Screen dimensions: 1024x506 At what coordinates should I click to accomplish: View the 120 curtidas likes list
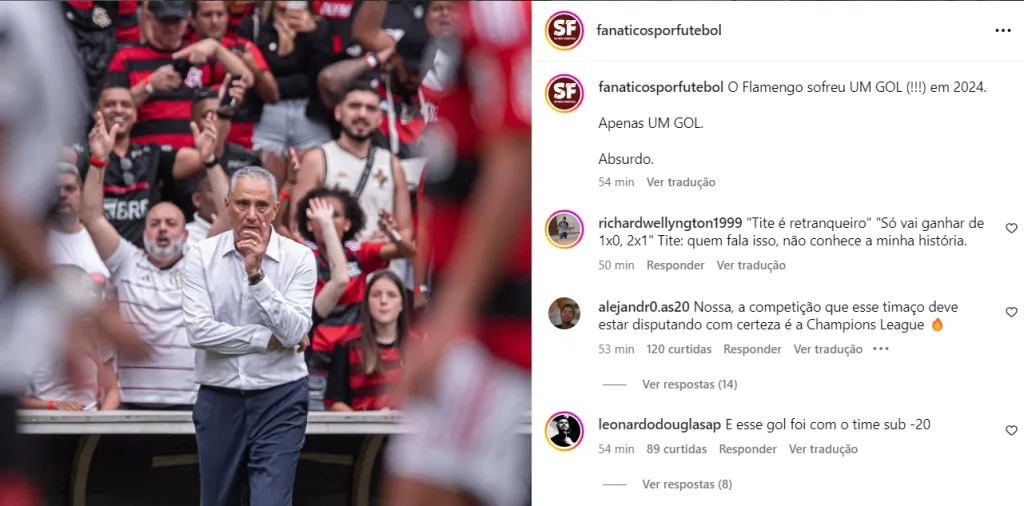(x=679, y=349)
